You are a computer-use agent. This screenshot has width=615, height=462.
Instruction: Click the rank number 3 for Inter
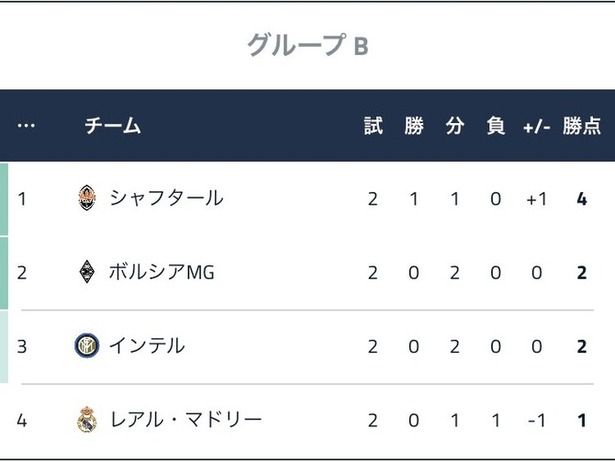(22, 347)
